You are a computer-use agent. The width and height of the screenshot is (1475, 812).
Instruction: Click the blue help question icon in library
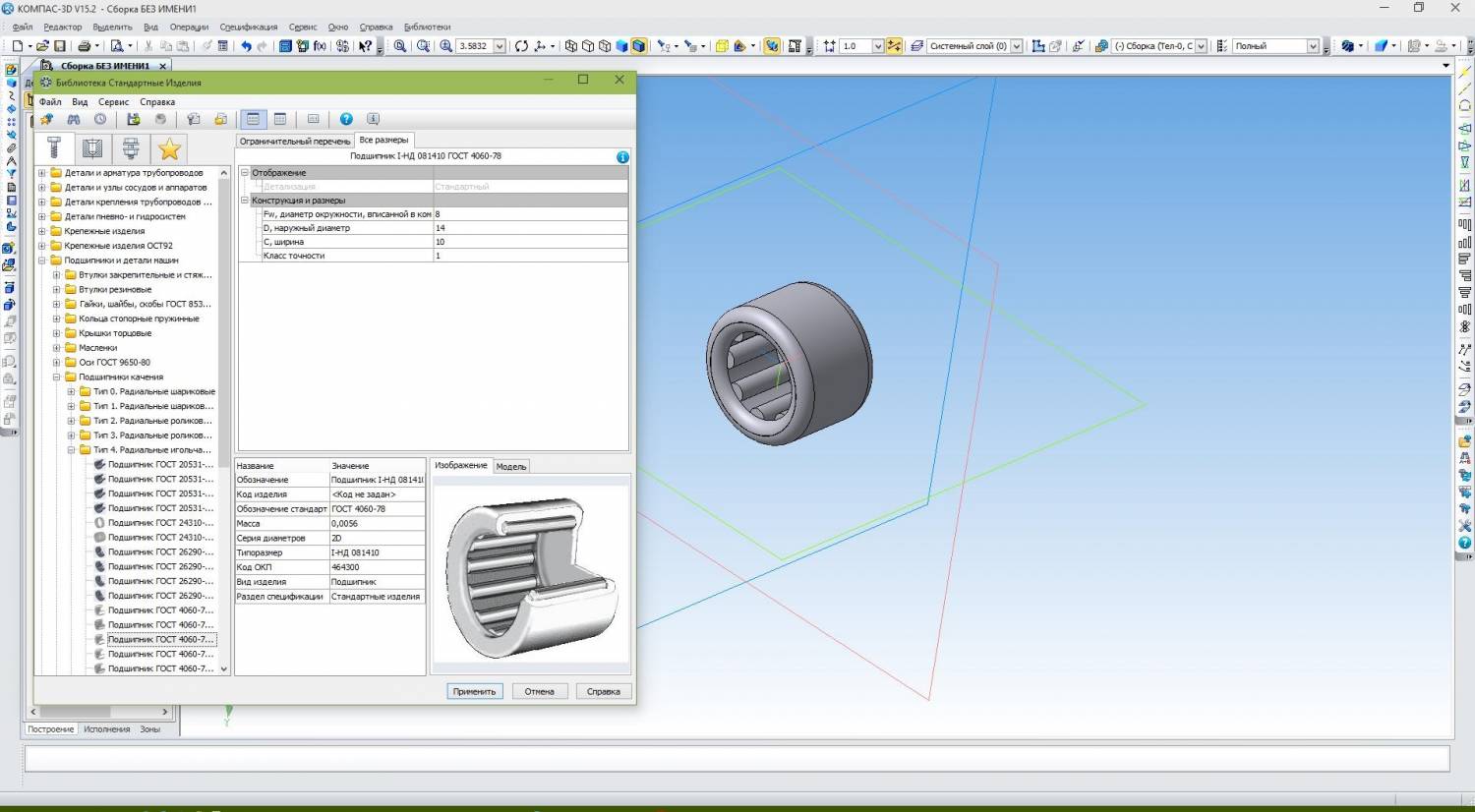coord(346,119)
